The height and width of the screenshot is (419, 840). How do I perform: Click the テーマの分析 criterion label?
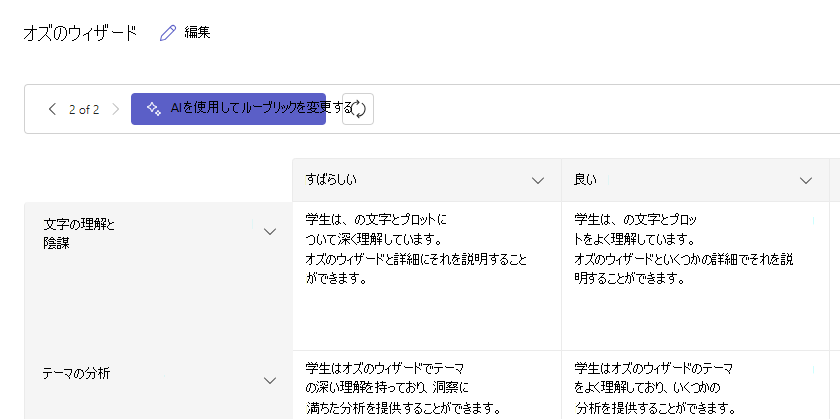point(76,374)
